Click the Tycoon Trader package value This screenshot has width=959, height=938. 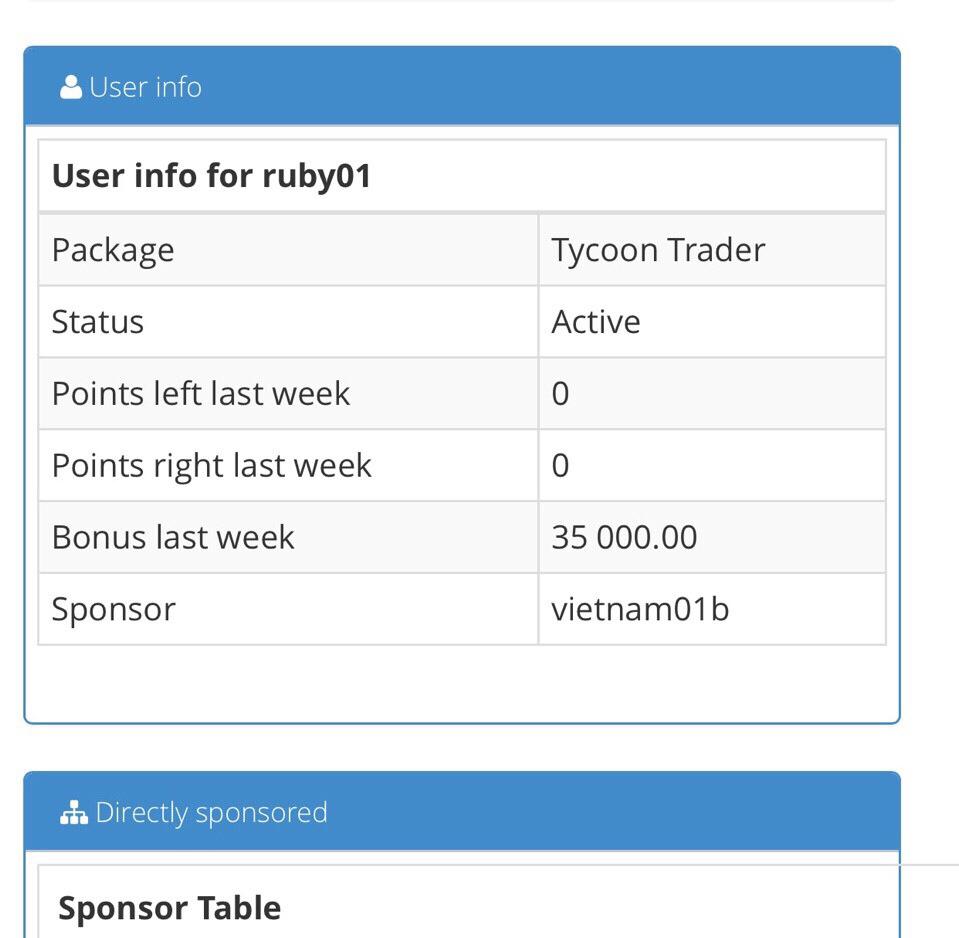658,250
